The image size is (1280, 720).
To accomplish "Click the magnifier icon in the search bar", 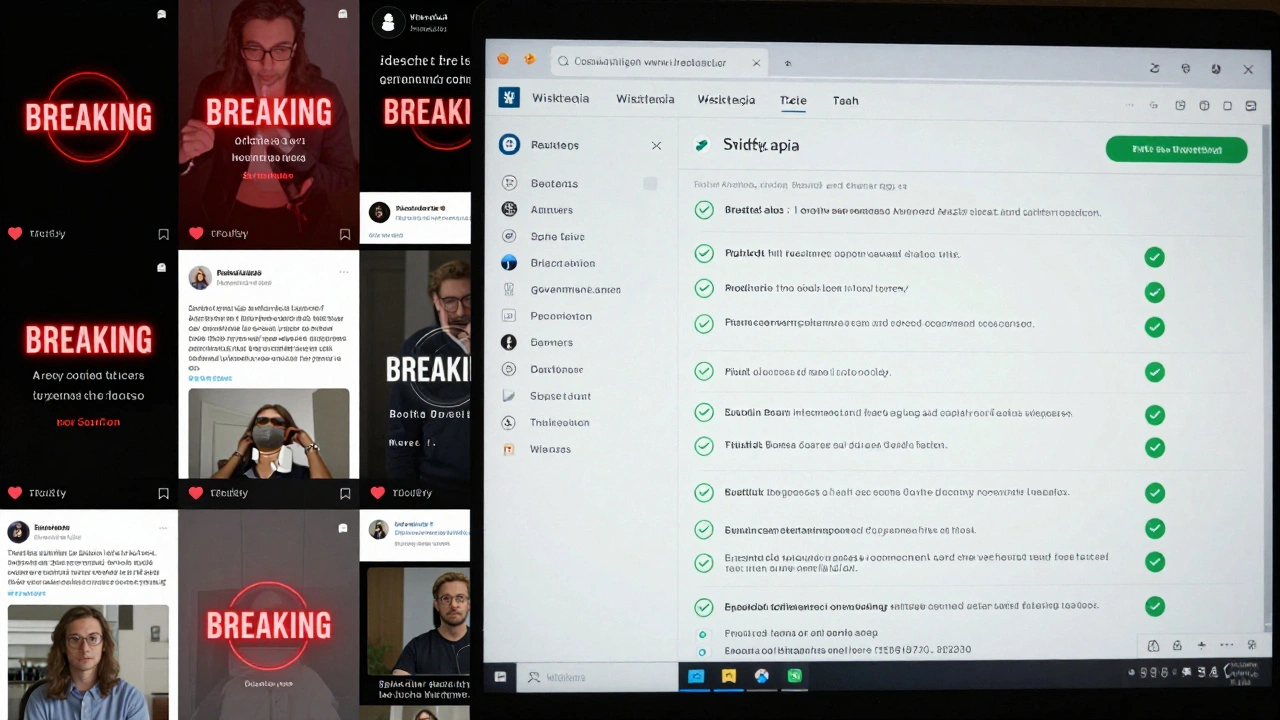I will click(563, 61).
